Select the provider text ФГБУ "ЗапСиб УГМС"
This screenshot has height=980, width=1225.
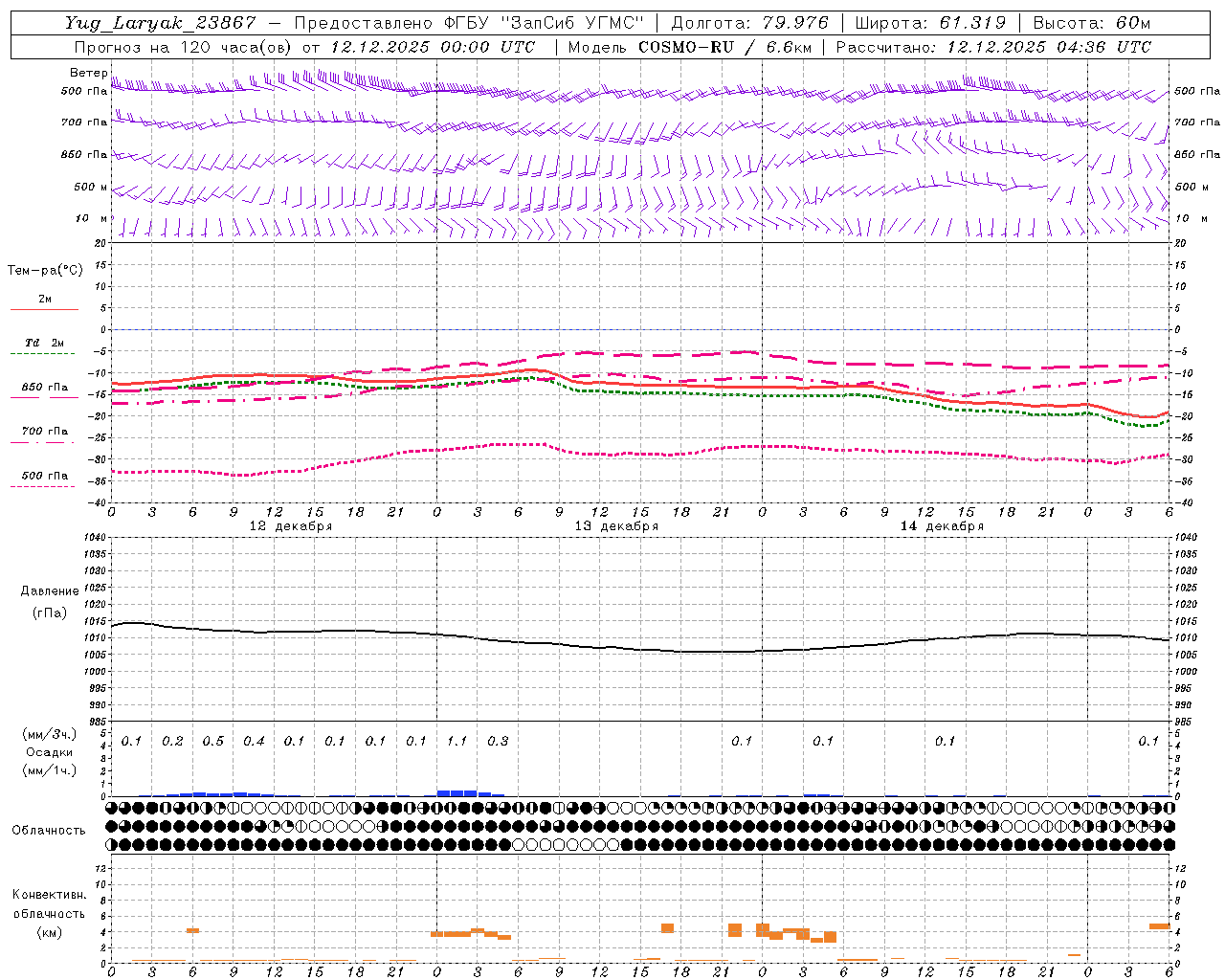[543, 23]
